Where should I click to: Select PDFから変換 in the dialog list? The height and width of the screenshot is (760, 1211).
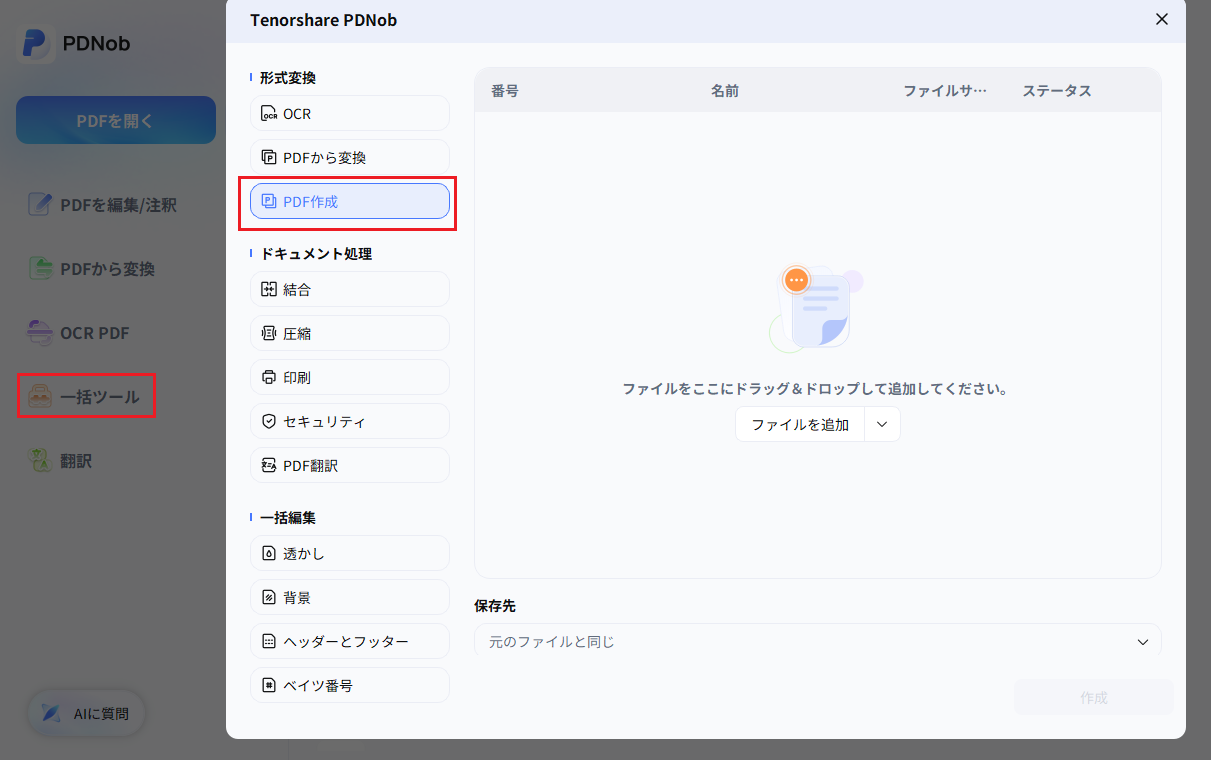[350, 158]
